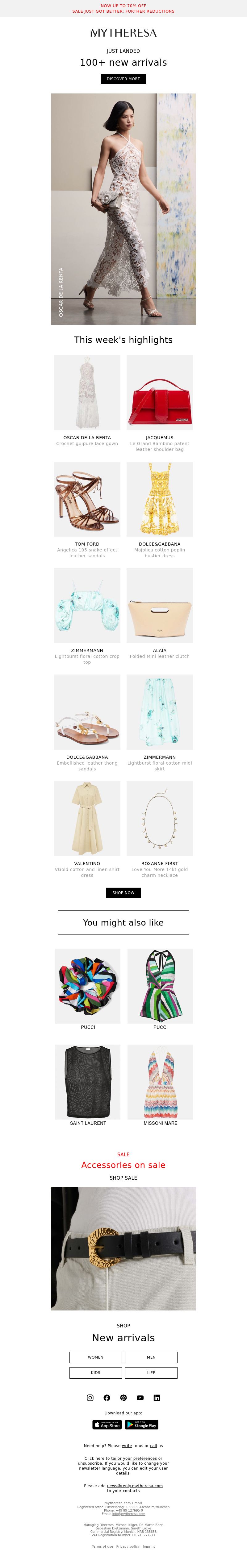The width and height of the screenshot is (247, 1568).
Task: Open the Pucci colorful scrunchie product
Action: click(88, 985)
